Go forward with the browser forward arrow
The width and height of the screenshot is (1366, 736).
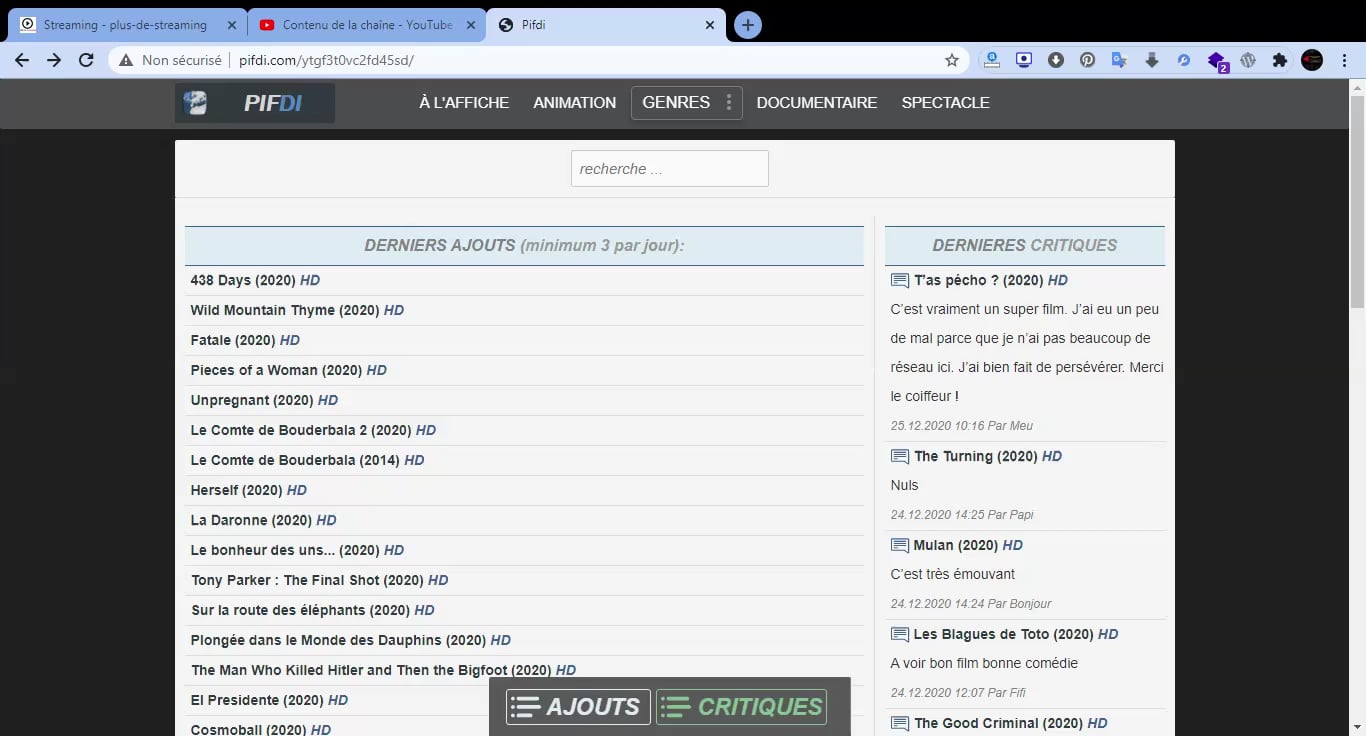click(x=54, y=60)
